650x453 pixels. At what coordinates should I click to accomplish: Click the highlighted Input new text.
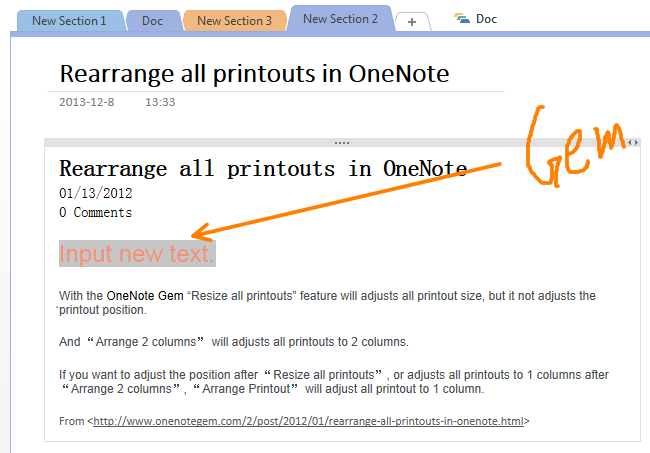(137, 254)
